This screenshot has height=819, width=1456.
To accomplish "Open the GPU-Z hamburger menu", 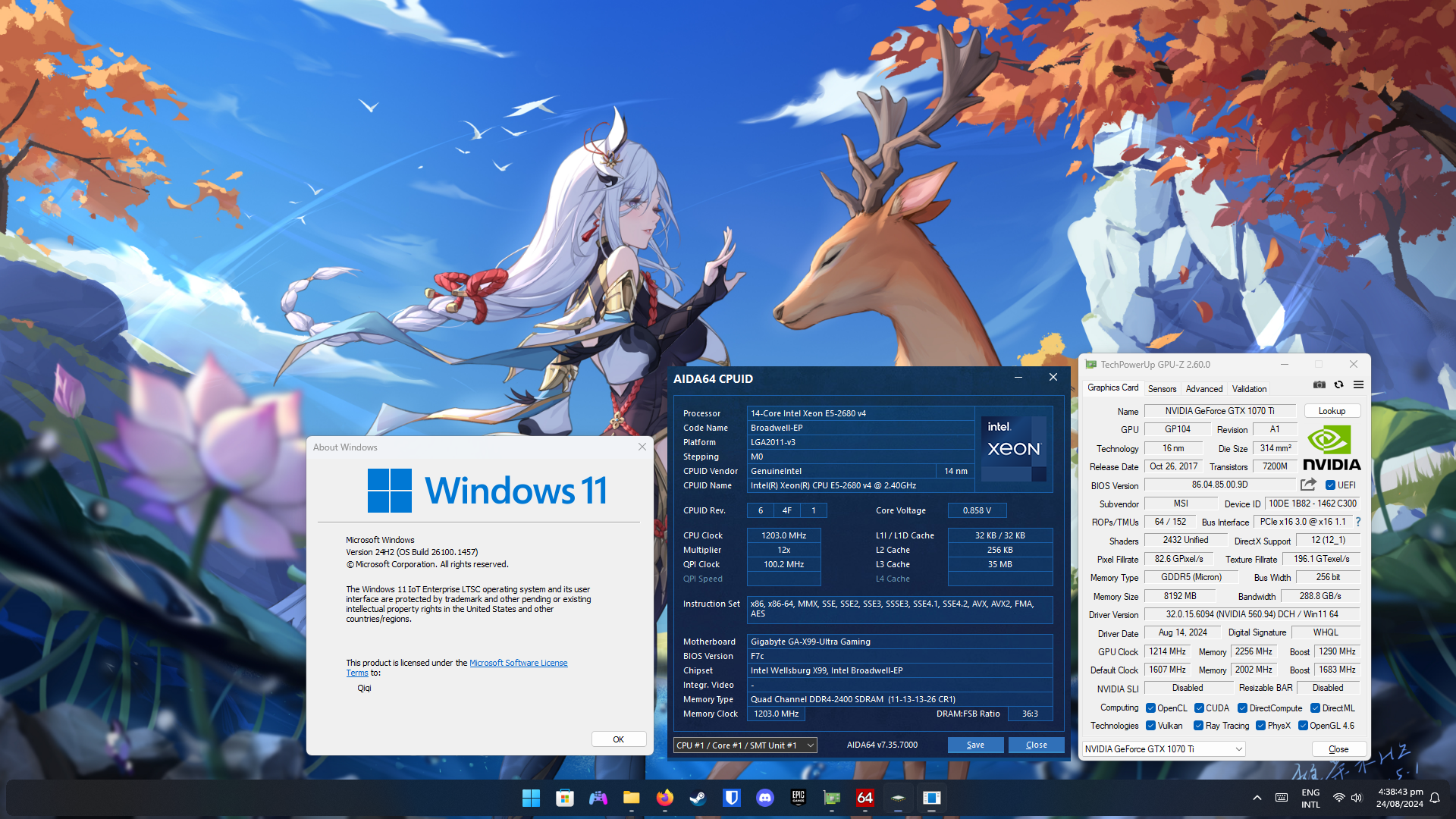I will tap(1358, 385).
